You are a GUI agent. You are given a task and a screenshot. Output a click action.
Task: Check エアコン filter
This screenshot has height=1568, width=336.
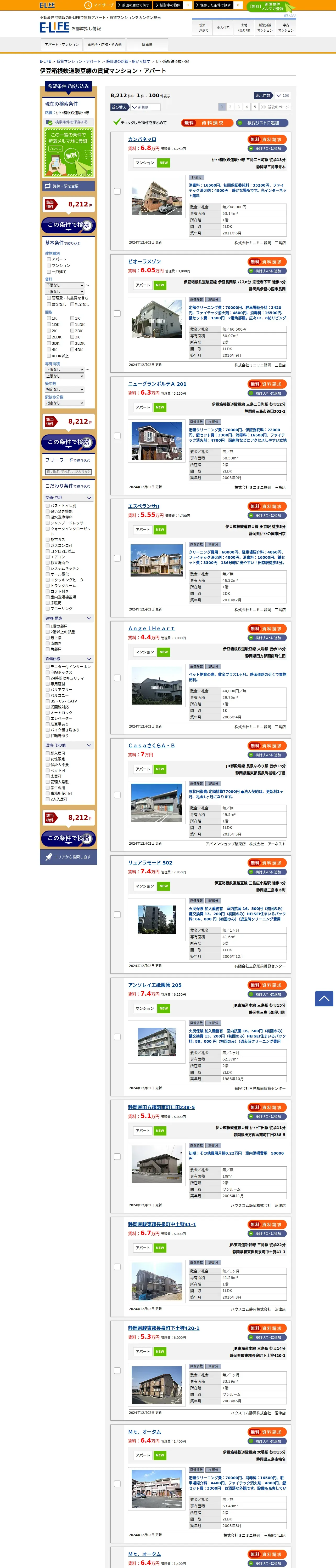click(48, 557)
